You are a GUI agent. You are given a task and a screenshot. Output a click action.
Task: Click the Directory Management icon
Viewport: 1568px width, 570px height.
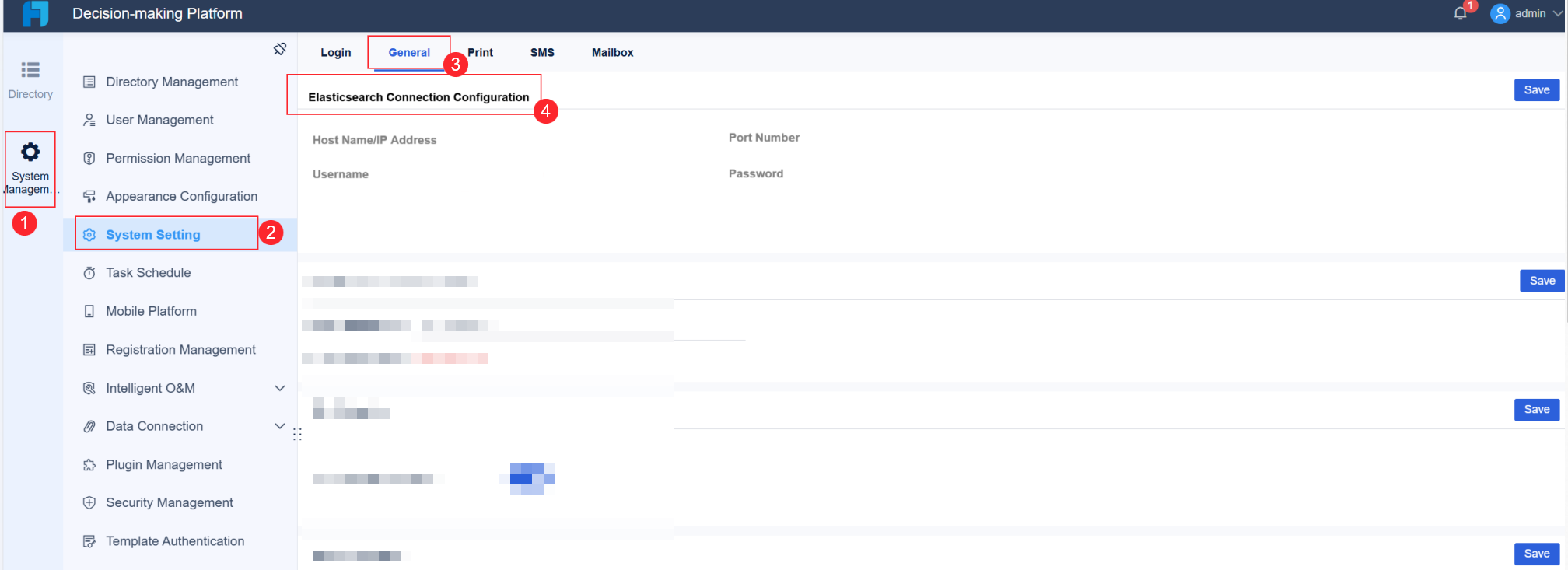[x=89, y=82]
